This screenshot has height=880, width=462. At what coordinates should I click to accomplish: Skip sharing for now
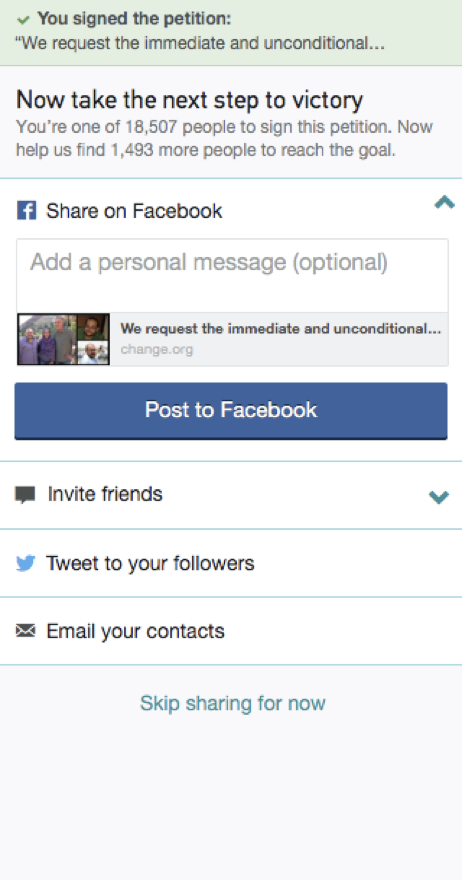coord(232,703)
